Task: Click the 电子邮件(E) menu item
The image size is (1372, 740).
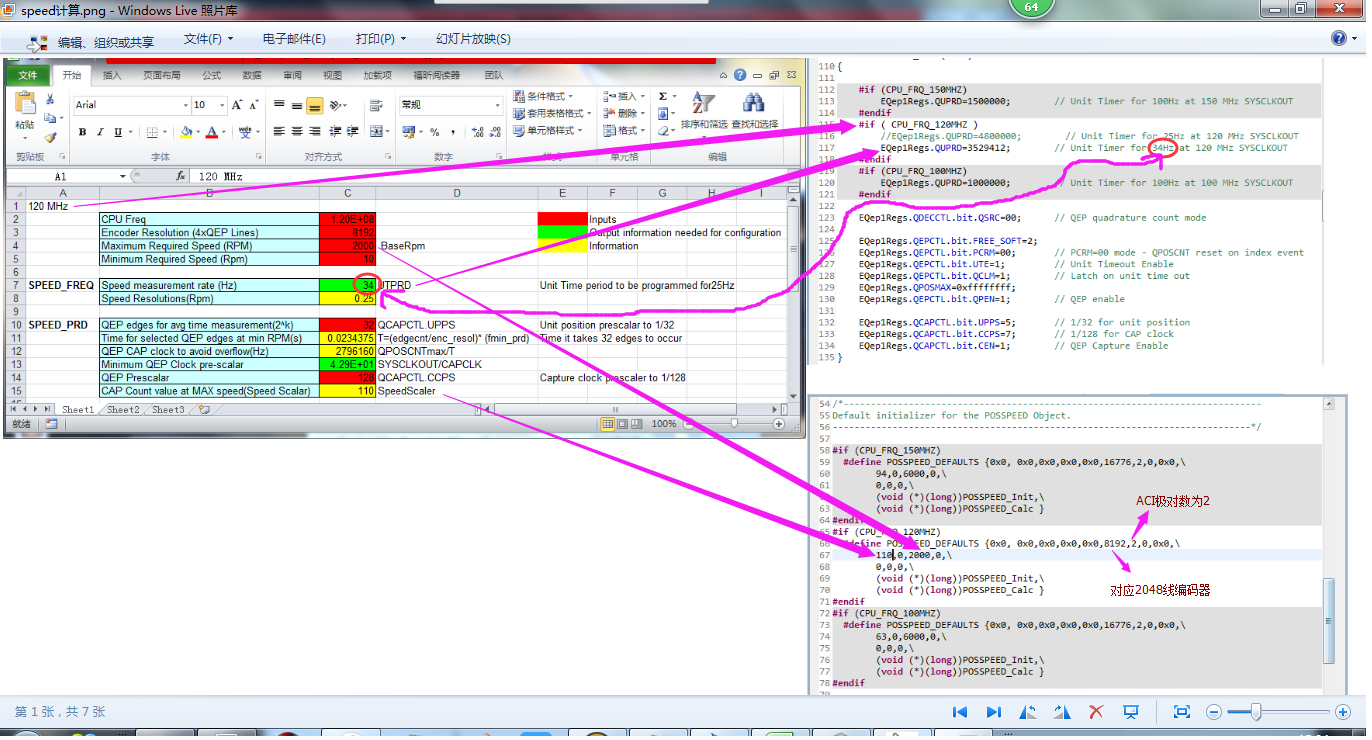Action: (x=294, y=39)
